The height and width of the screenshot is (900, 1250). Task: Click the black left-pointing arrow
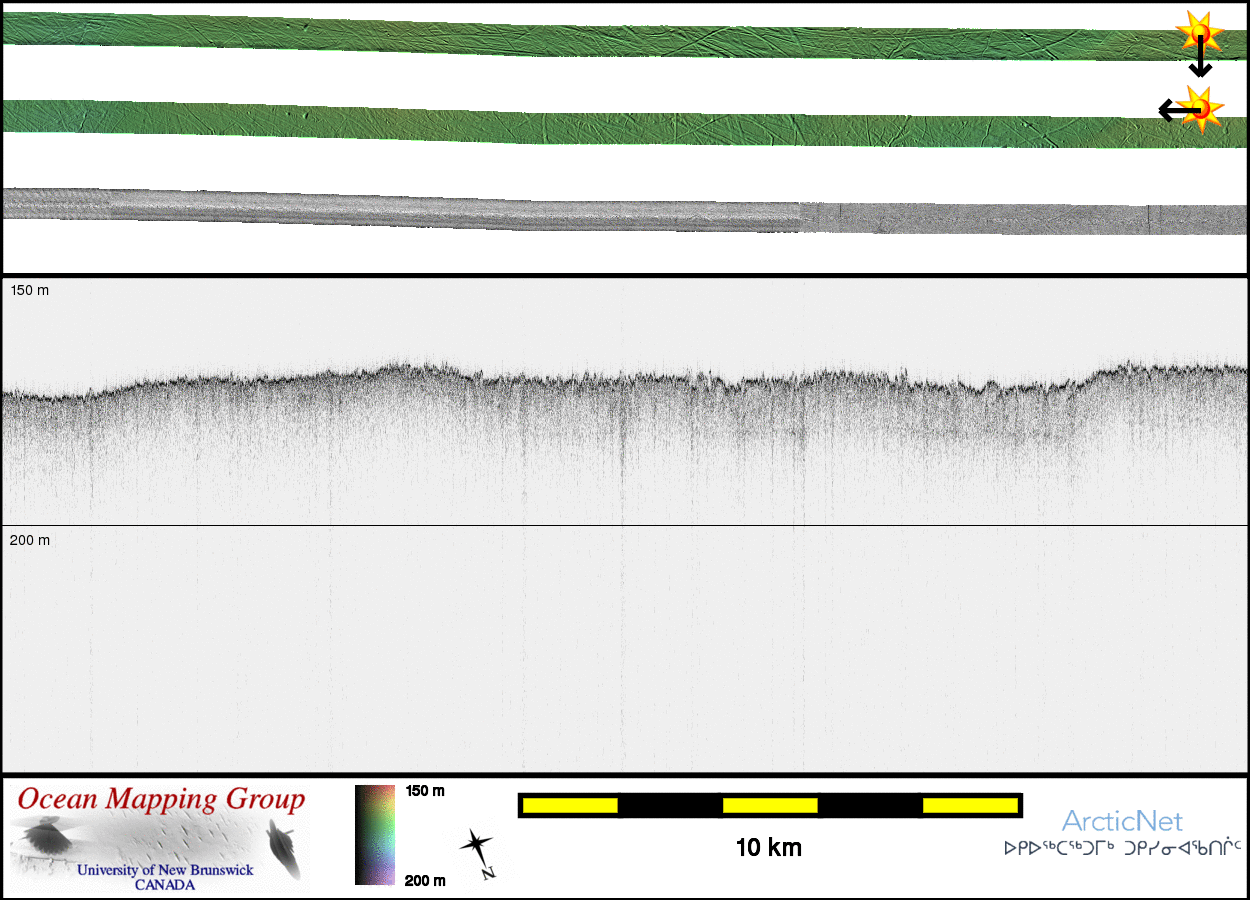click(x=1172, y=110)
